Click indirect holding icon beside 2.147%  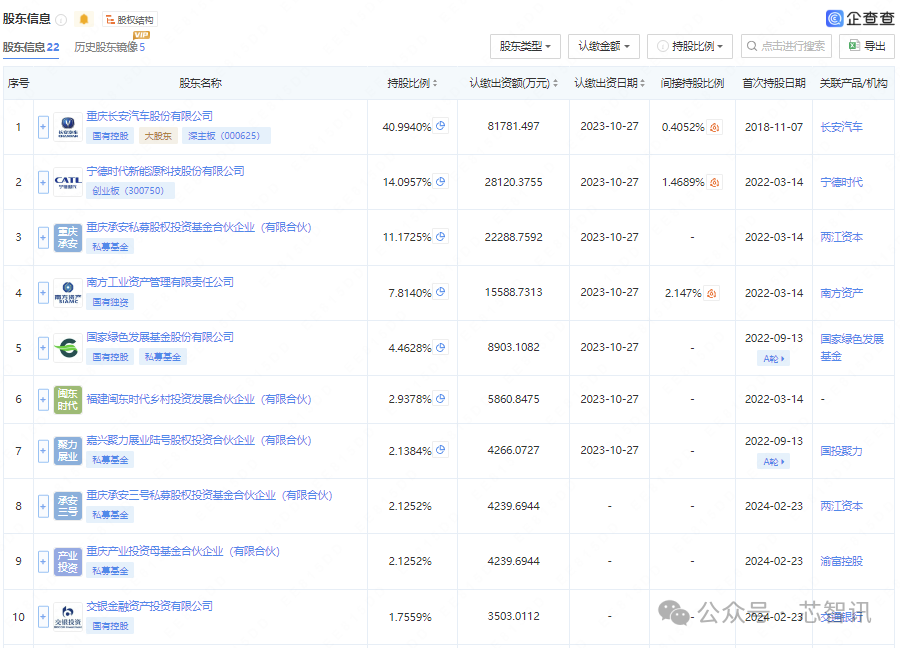click(x=712, y=293)
